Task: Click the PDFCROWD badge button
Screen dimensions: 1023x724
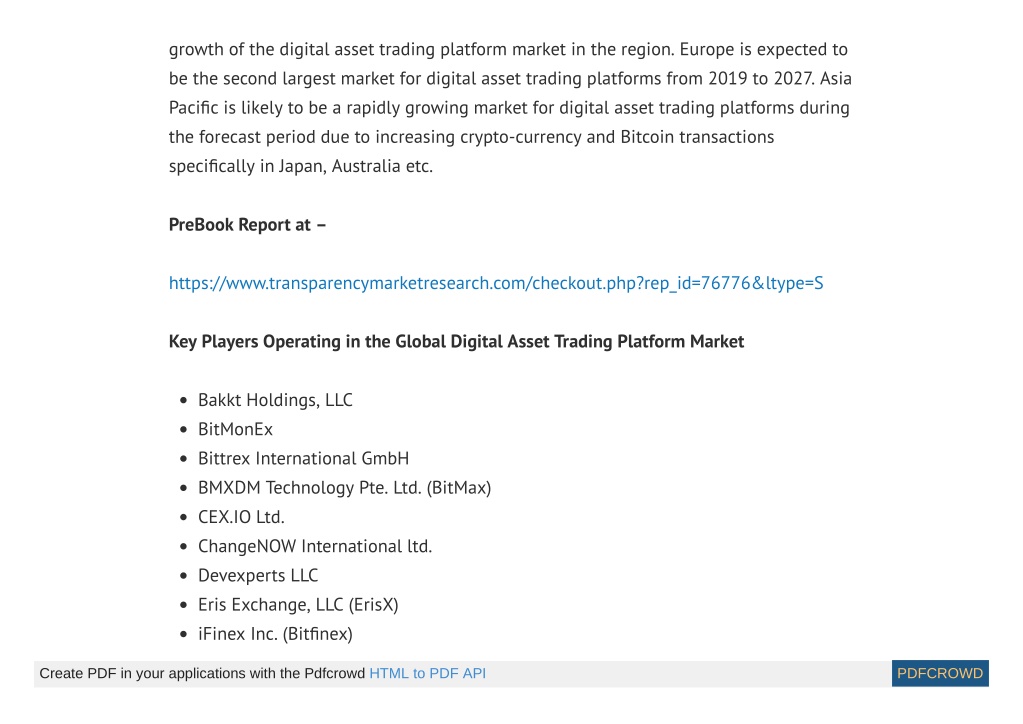Action: tap(939, 673)
